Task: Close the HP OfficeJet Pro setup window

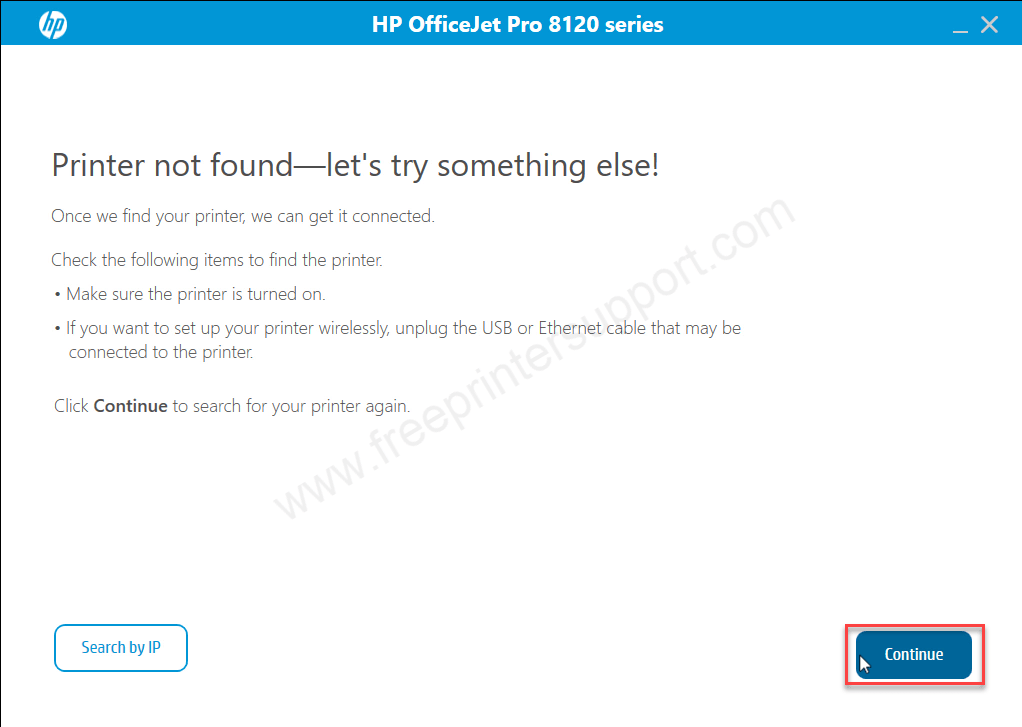Action: (989, 25)
